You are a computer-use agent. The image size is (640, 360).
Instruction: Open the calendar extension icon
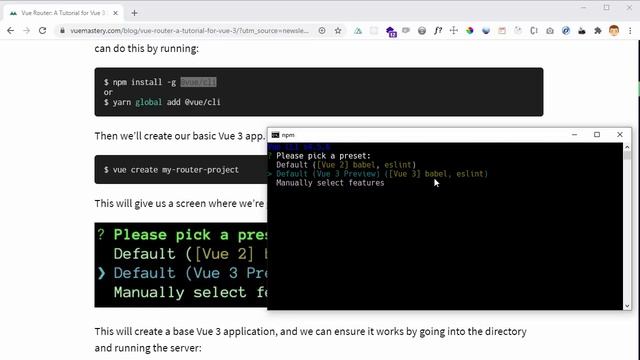coord(502,31)
